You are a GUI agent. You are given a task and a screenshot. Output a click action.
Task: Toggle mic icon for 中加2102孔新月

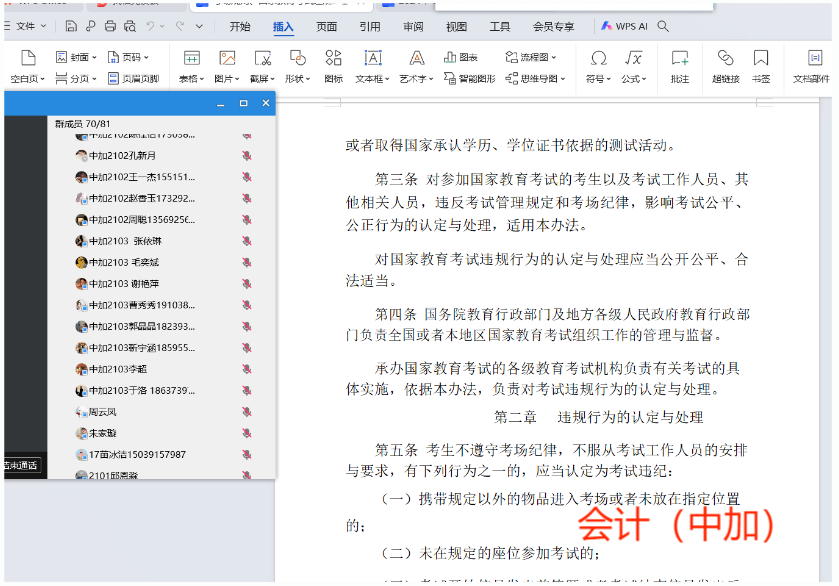[x=246, y=156]
